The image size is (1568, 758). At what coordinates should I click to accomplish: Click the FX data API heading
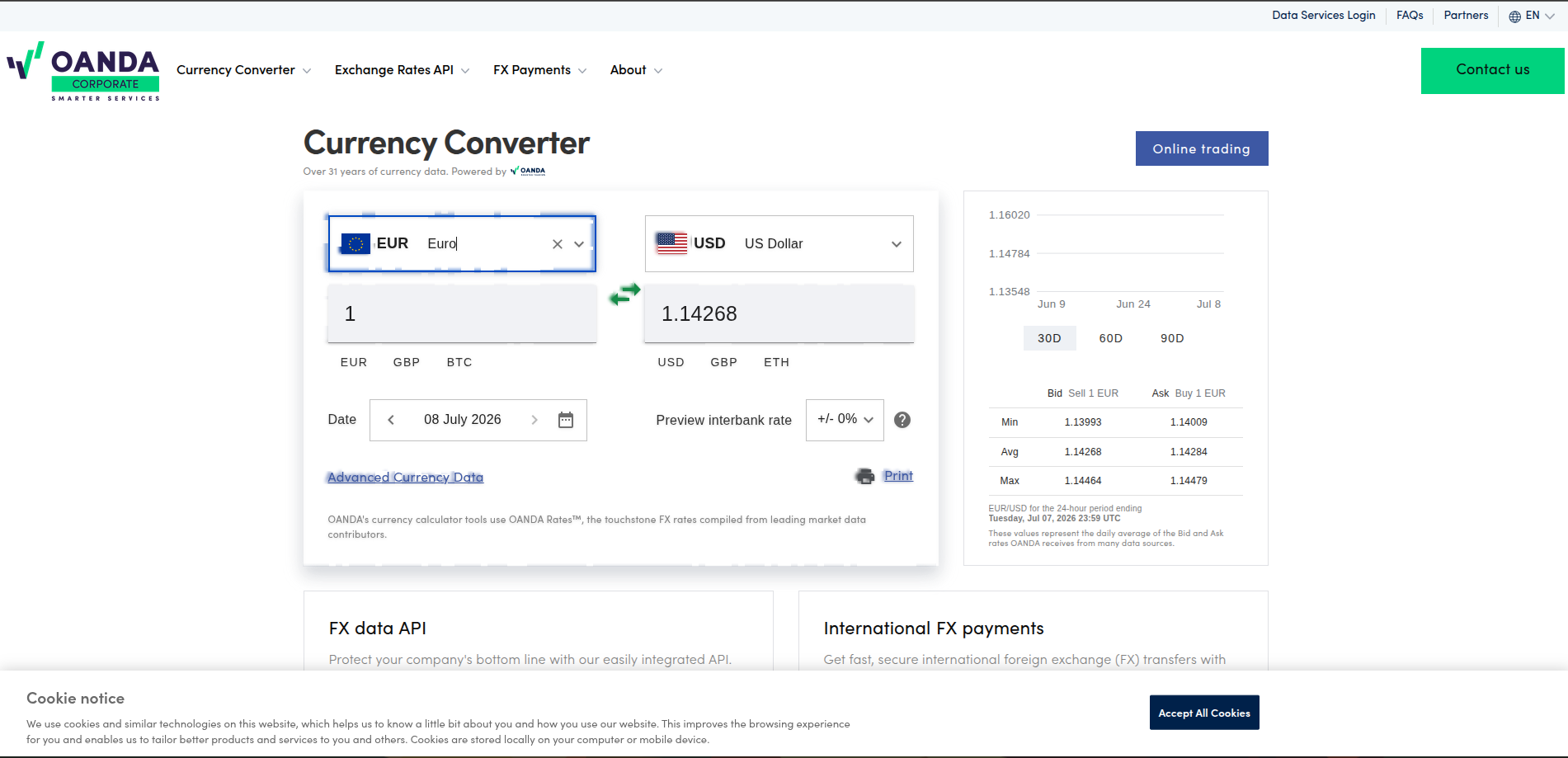[x=378, y=629]
